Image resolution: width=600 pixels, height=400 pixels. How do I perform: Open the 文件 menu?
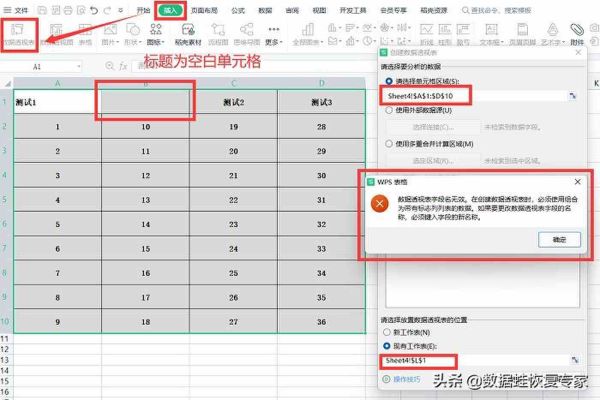[x=21, y=11]
